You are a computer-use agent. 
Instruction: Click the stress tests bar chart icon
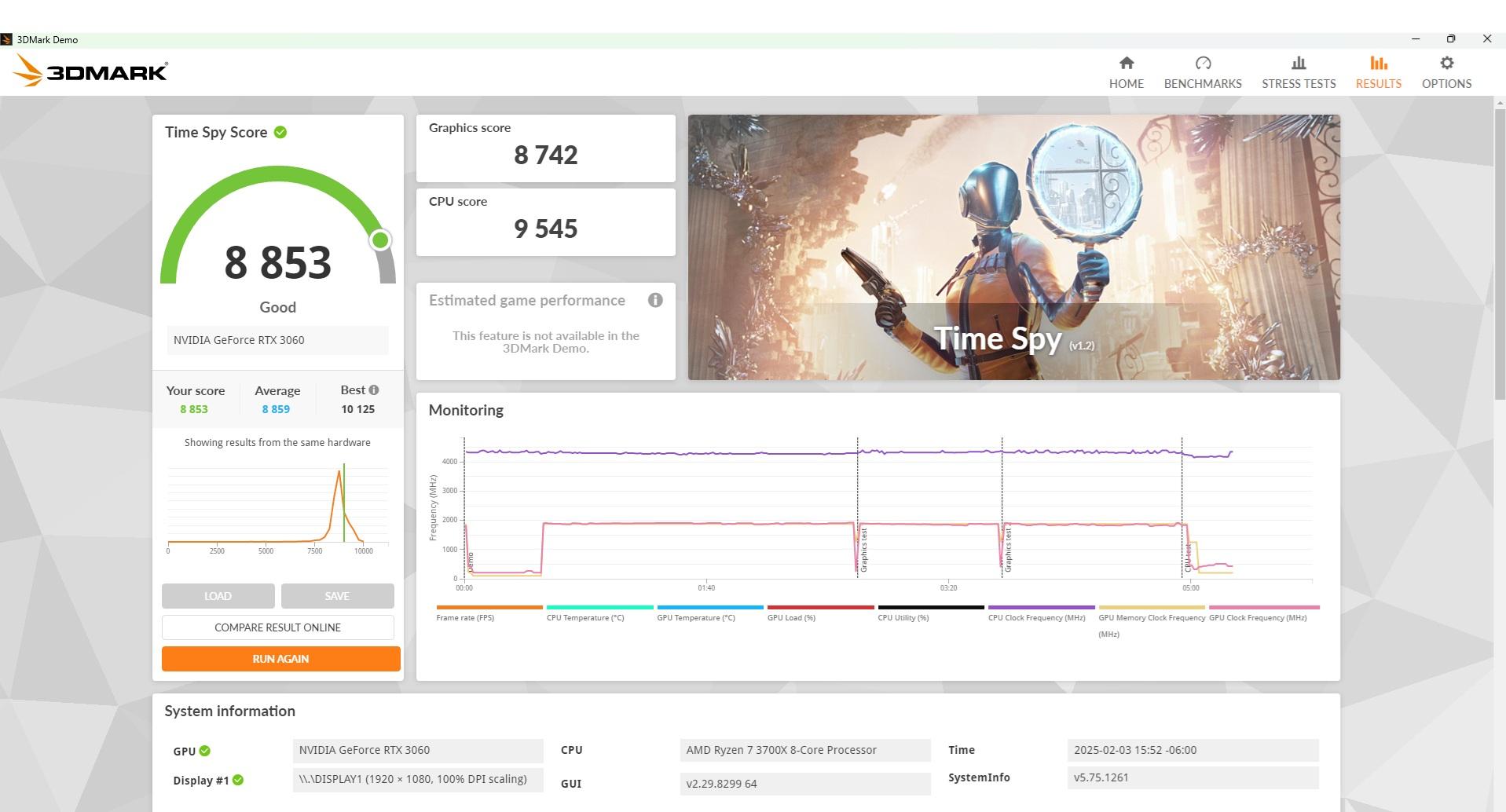pos(1299,63)
